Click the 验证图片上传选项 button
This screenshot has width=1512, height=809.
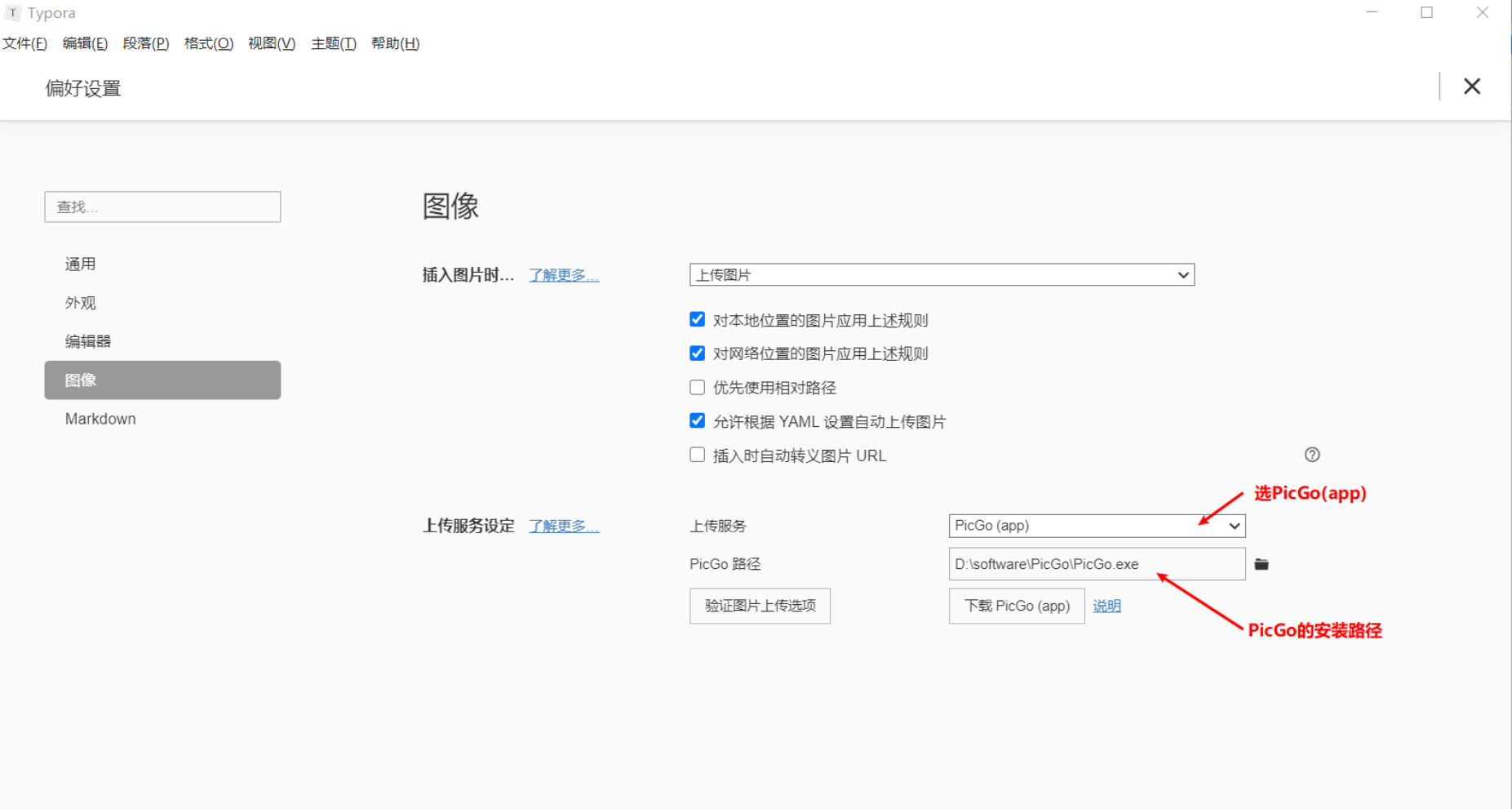click(x=759, y=606)
